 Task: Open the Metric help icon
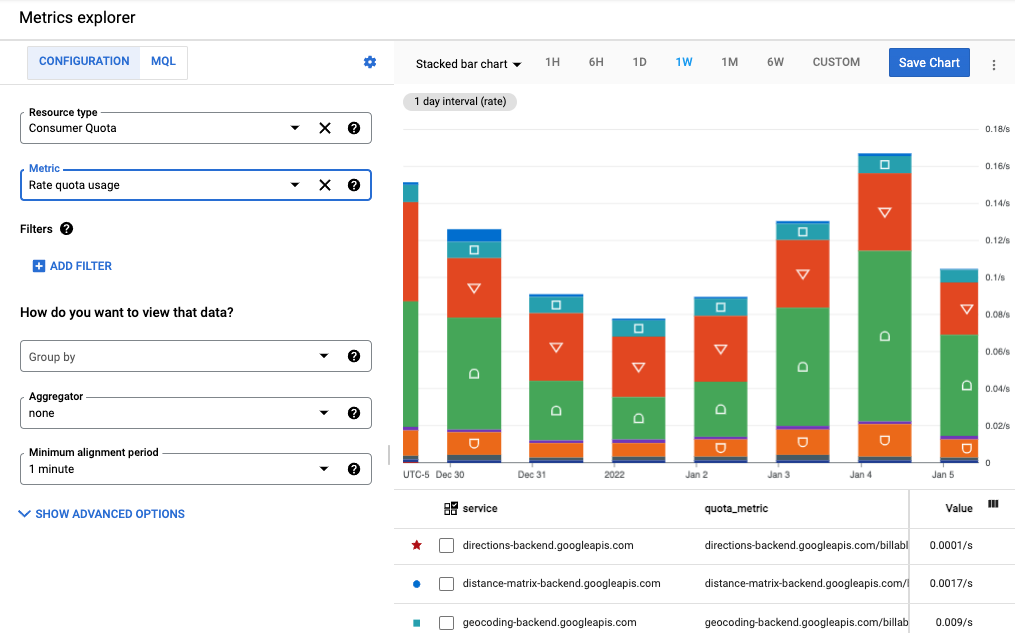click(x=353, y=185)
